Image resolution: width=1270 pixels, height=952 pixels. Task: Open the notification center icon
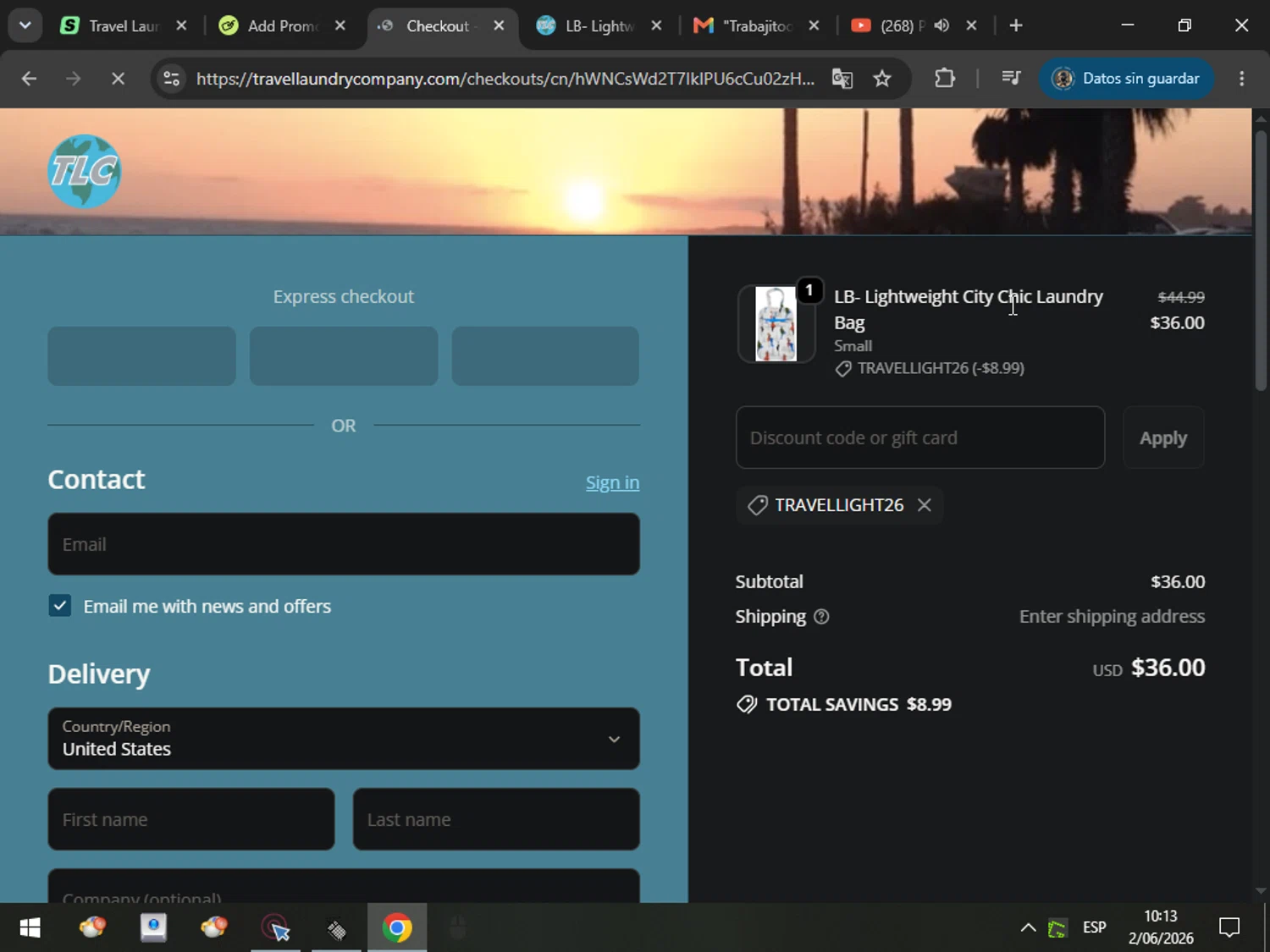1229,928
